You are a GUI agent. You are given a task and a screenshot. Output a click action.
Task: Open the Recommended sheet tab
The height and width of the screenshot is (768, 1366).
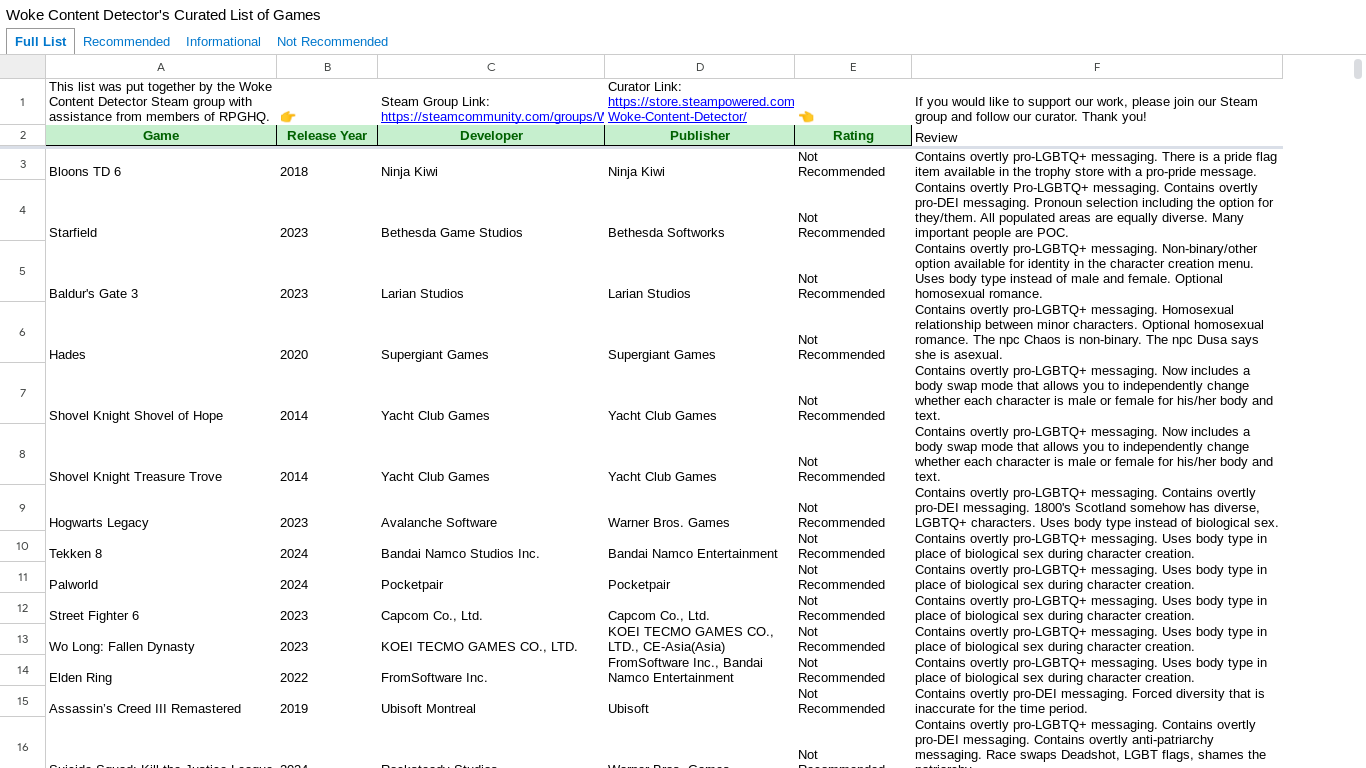coord(126,41)
